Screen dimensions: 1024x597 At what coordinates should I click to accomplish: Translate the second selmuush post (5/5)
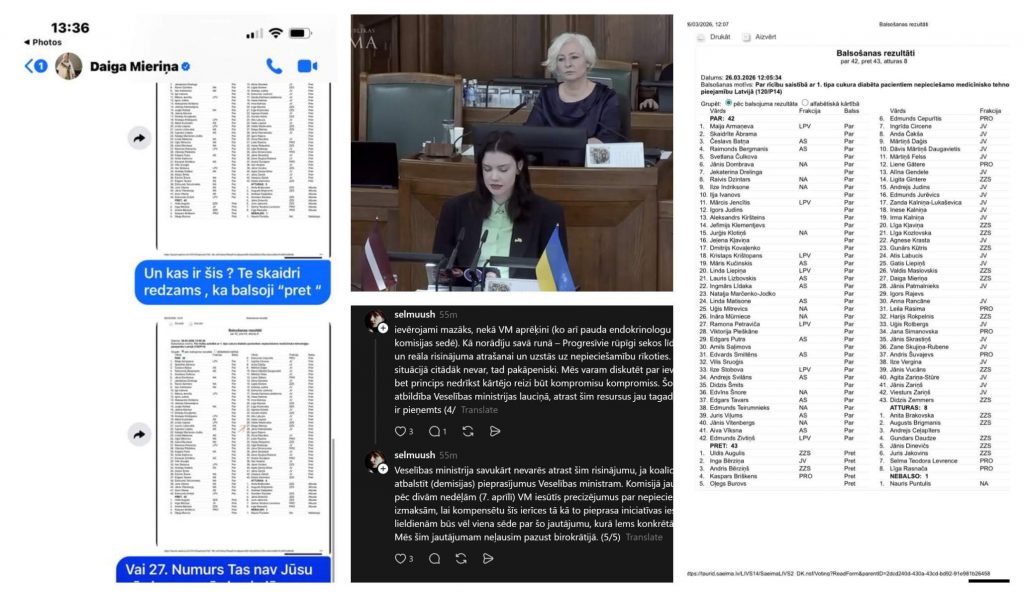(x=613, y=537)
